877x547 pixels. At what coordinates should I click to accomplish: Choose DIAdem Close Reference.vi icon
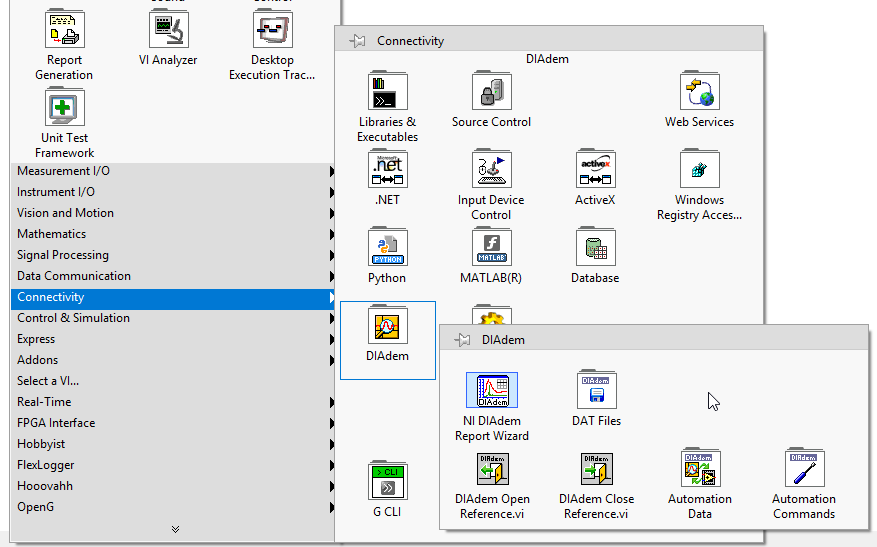(x=596, y=469)
